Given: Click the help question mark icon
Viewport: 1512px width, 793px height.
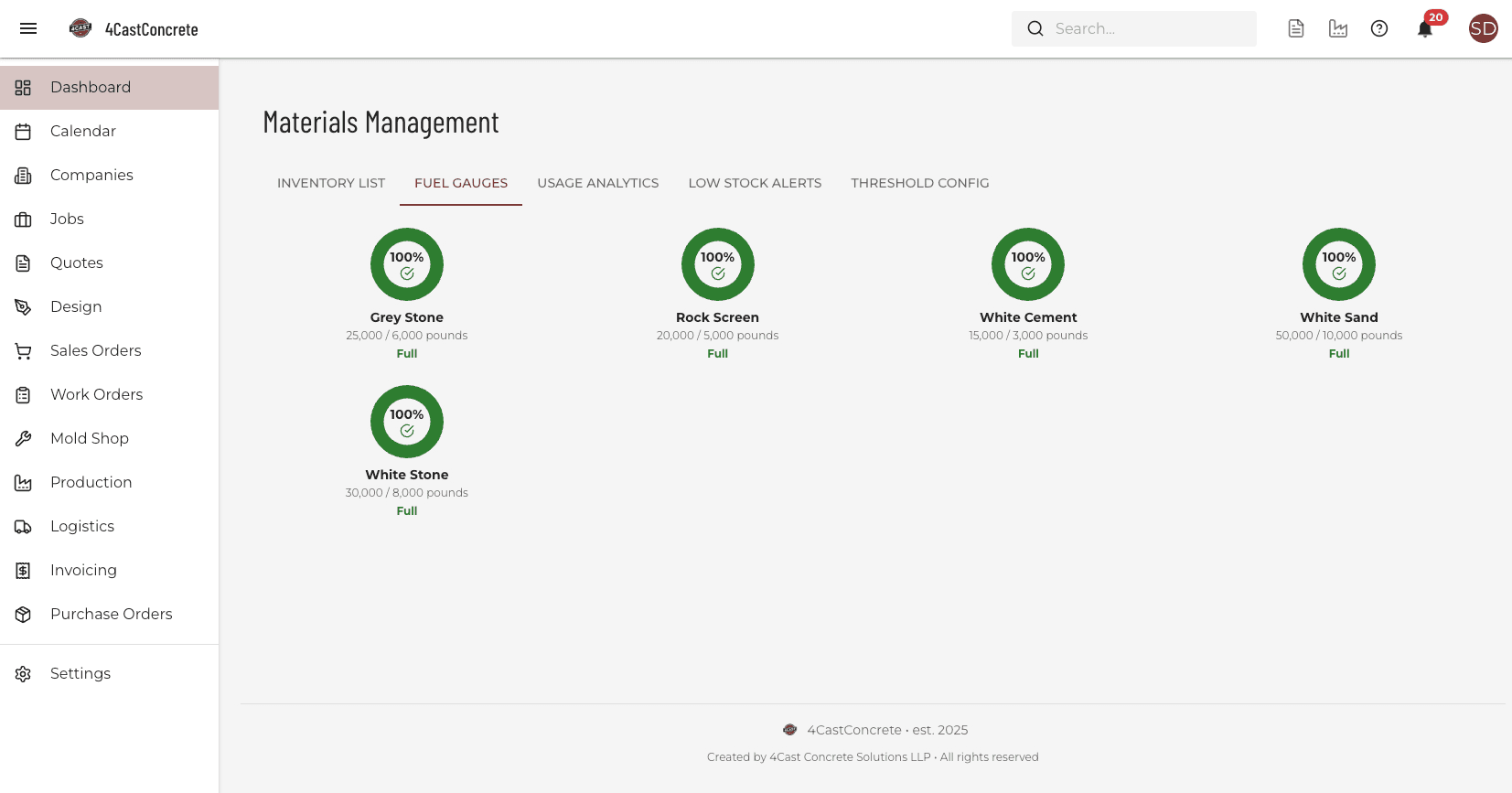Looking at the screenshot, I should pos(1379,28).
